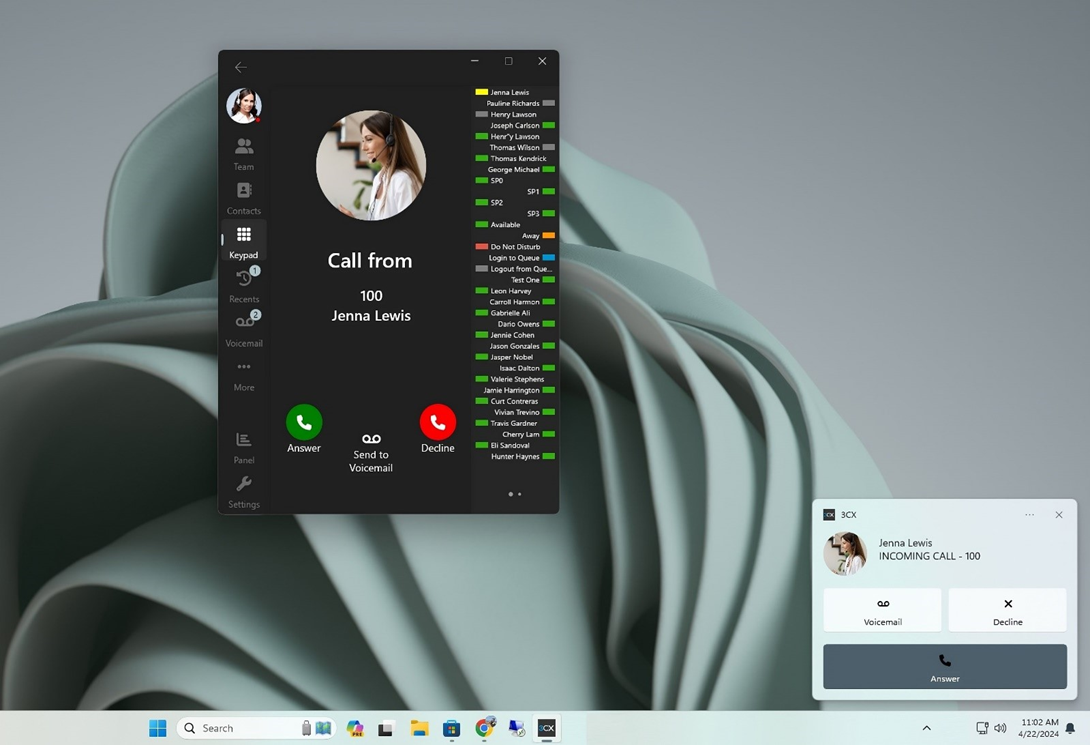
Task: Open the Panel view
Action: [244, 448]
